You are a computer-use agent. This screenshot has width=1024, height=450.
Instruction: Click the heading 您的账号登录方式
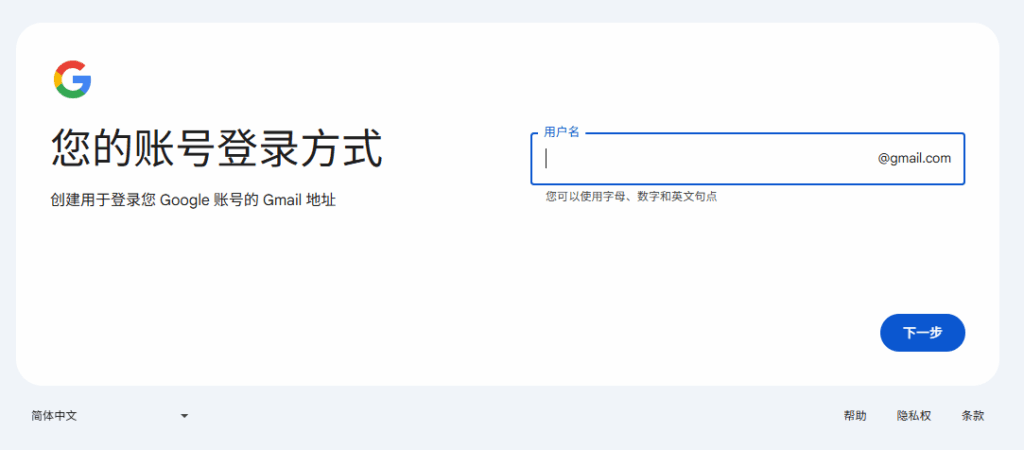(x=217, y=150)
